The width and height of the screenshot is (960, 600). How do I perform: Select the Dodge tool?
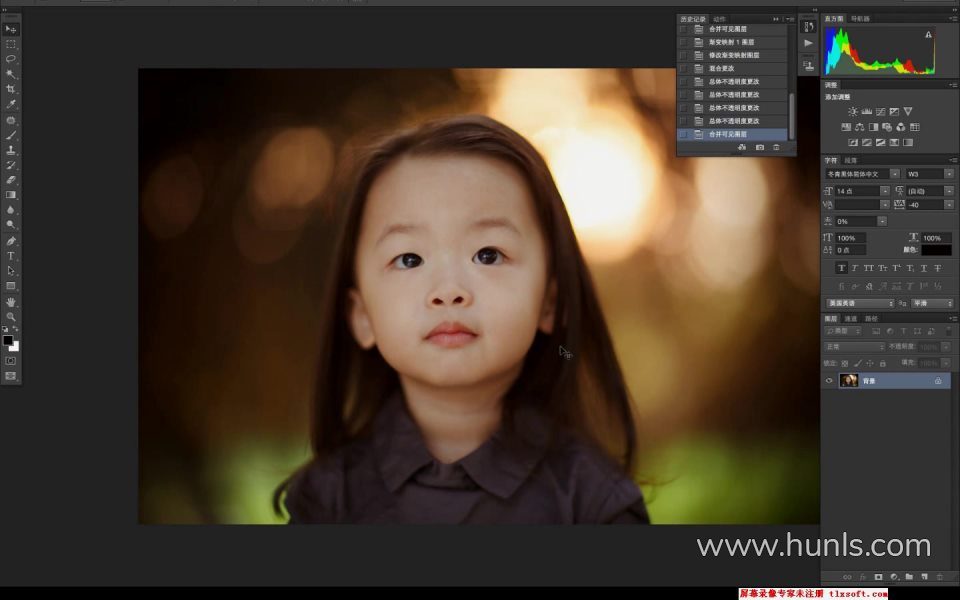pyautogui.click(x=10, y=225)
